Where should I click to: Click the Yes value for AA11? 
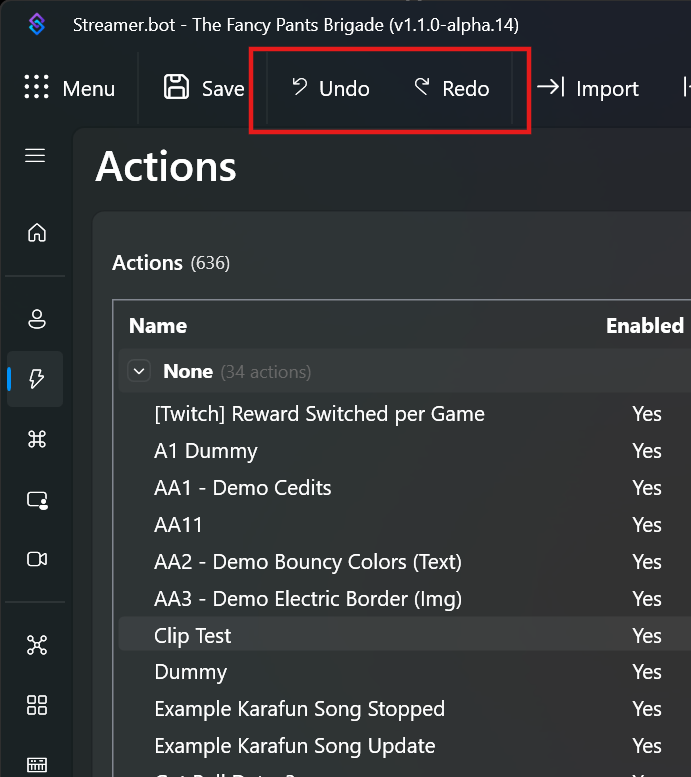646,525
